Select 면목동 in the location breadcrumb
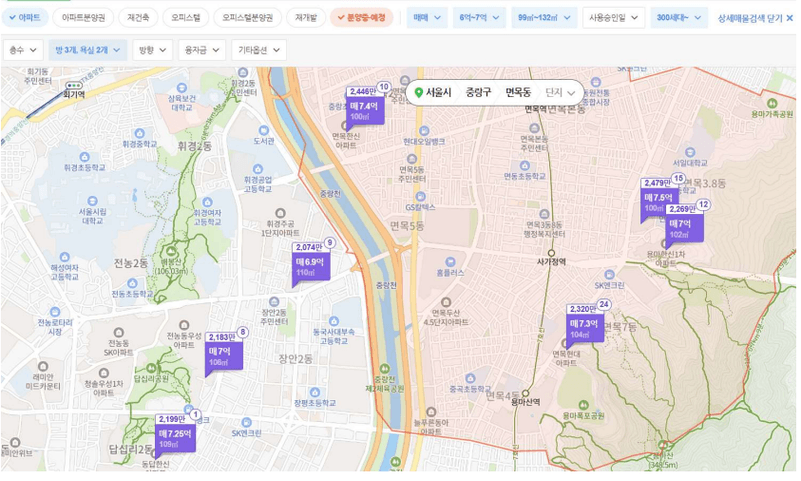This screenshot has height=481, width=801. (518, 92)
